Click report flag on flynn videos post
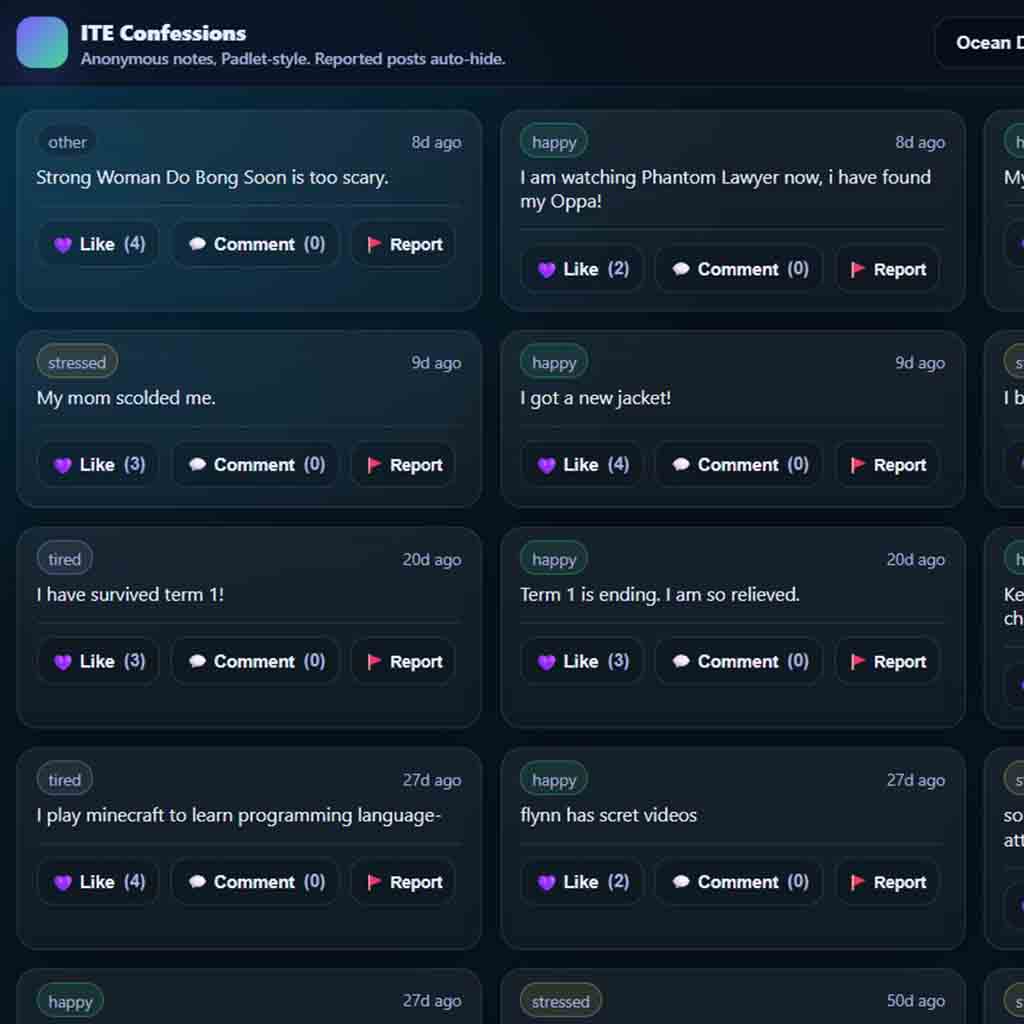1024x1024 pixels. pos(858,882)
